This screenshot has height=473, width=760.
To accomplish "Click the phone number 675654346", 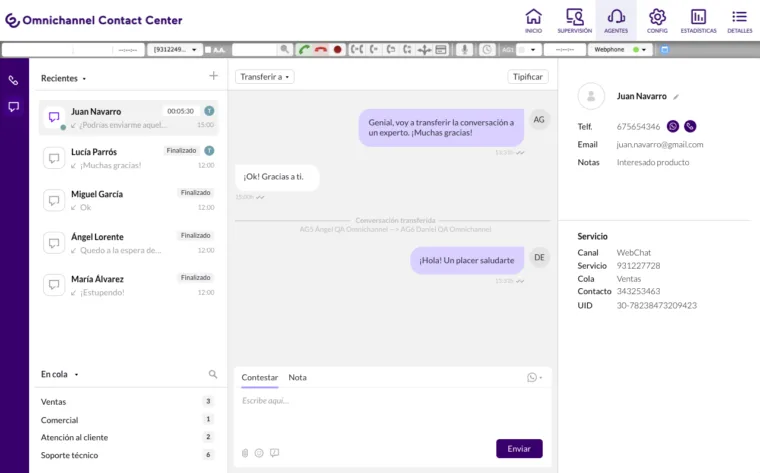I will pos(638,126).
